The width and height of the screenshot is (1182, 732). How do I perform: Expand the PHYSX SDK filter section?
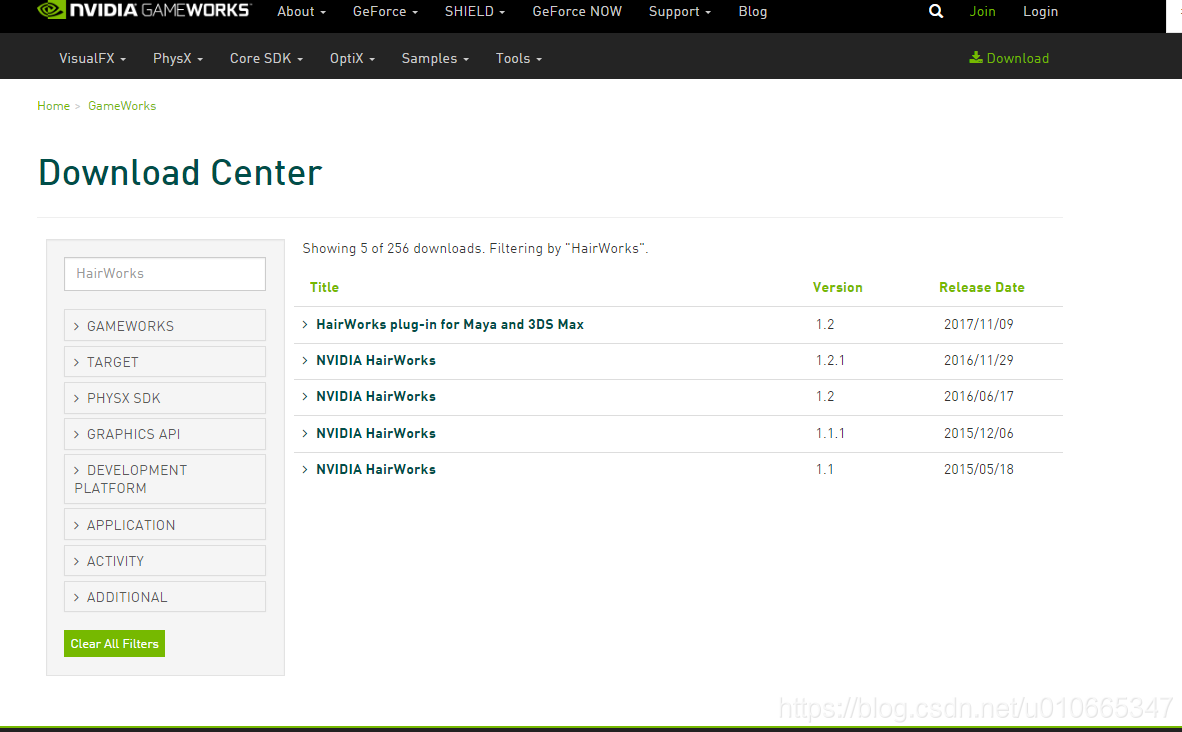coord(165,398)
